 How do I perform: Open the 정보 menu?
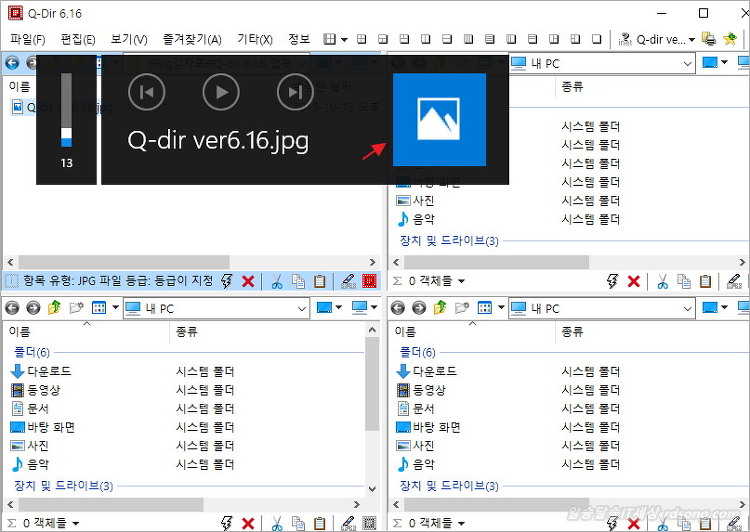299,39
